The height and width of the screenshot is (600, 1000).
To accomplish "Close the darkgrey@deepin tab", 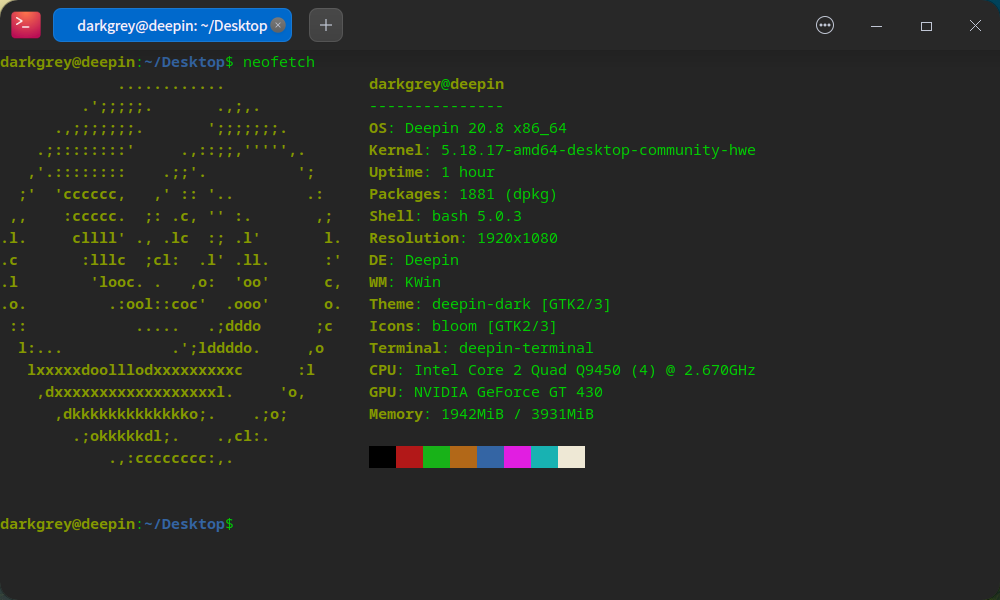I will (278, 25).
